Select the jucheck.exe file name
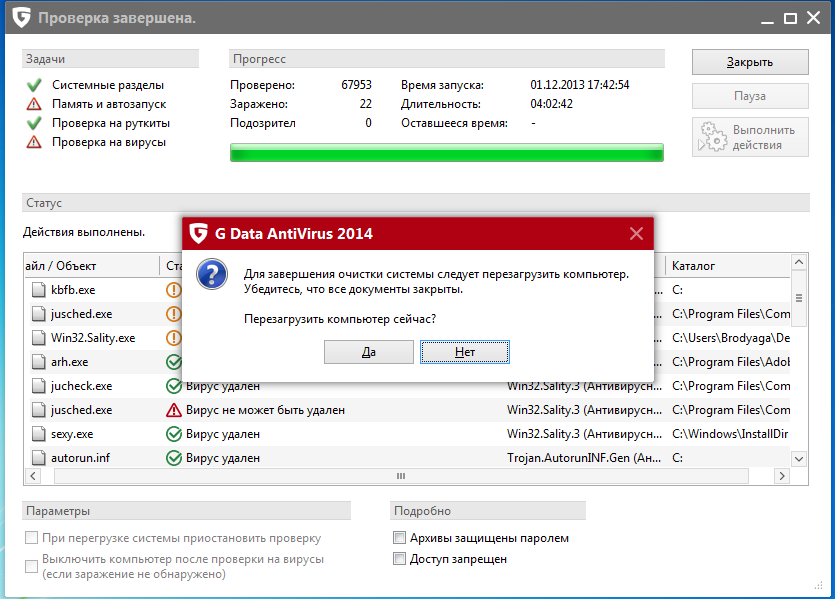Image resolution: width=835 pixels, height=599 pixels. point(81,386)
